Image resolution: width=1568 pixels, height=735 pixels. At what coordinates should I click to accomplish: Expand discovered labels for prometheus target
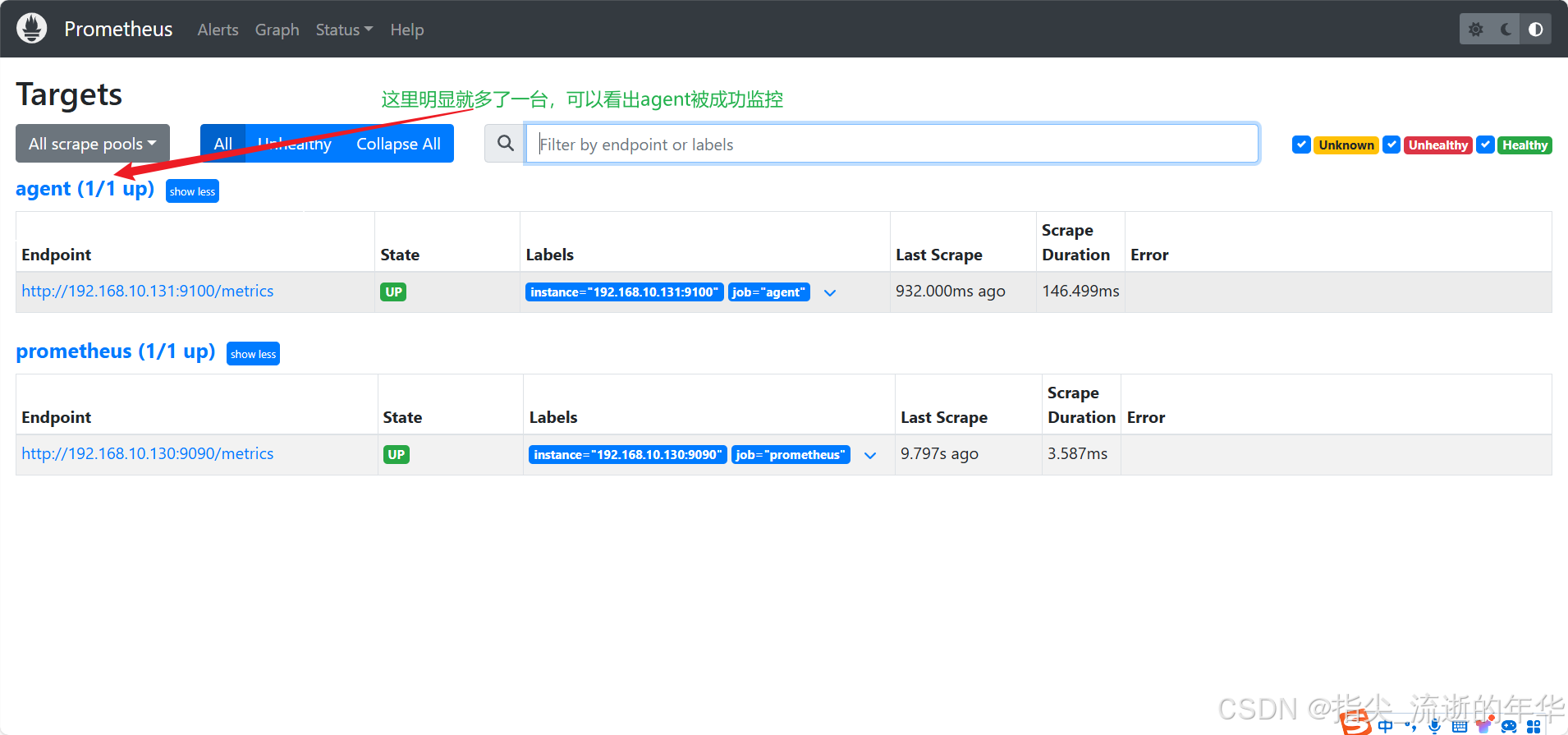pos(870,456)
